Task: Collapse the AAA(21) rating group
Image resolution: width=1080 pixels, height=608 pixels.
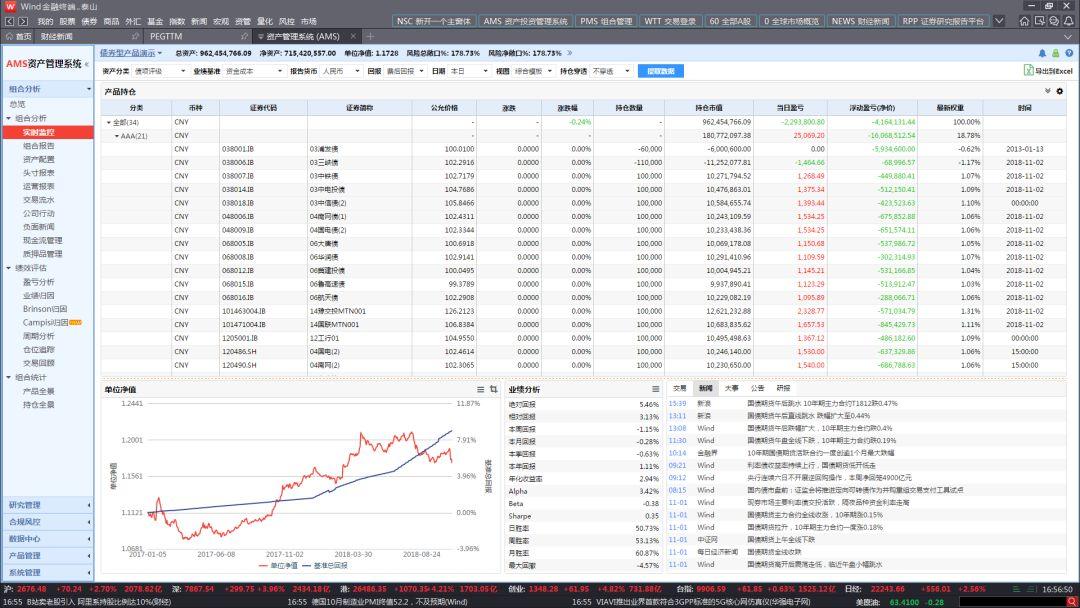Action: pos(116,135)
